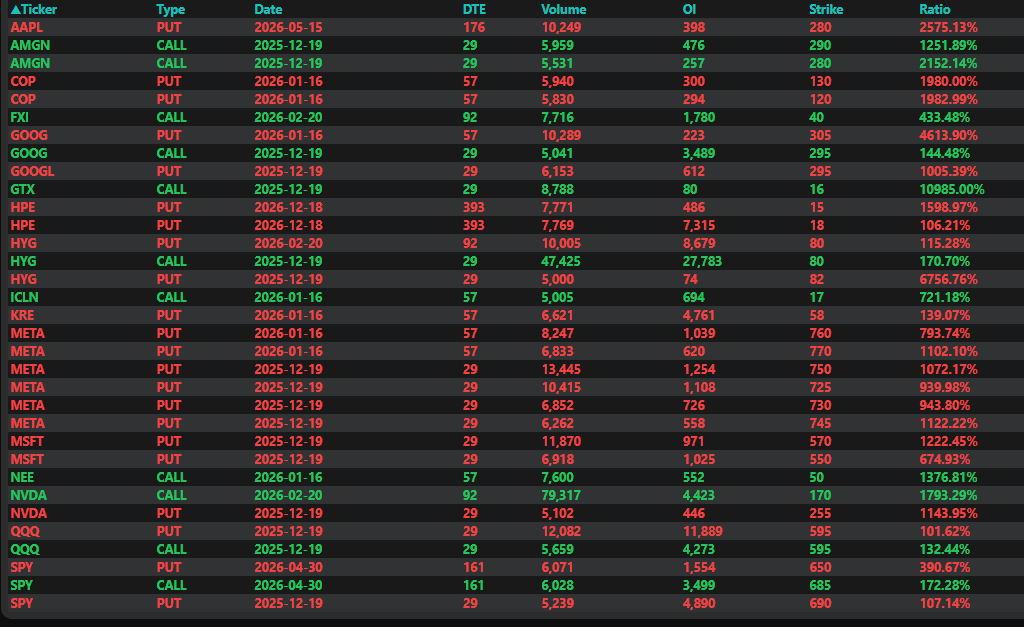
Task: Click META volume 8,247
Action: (557, 333)
